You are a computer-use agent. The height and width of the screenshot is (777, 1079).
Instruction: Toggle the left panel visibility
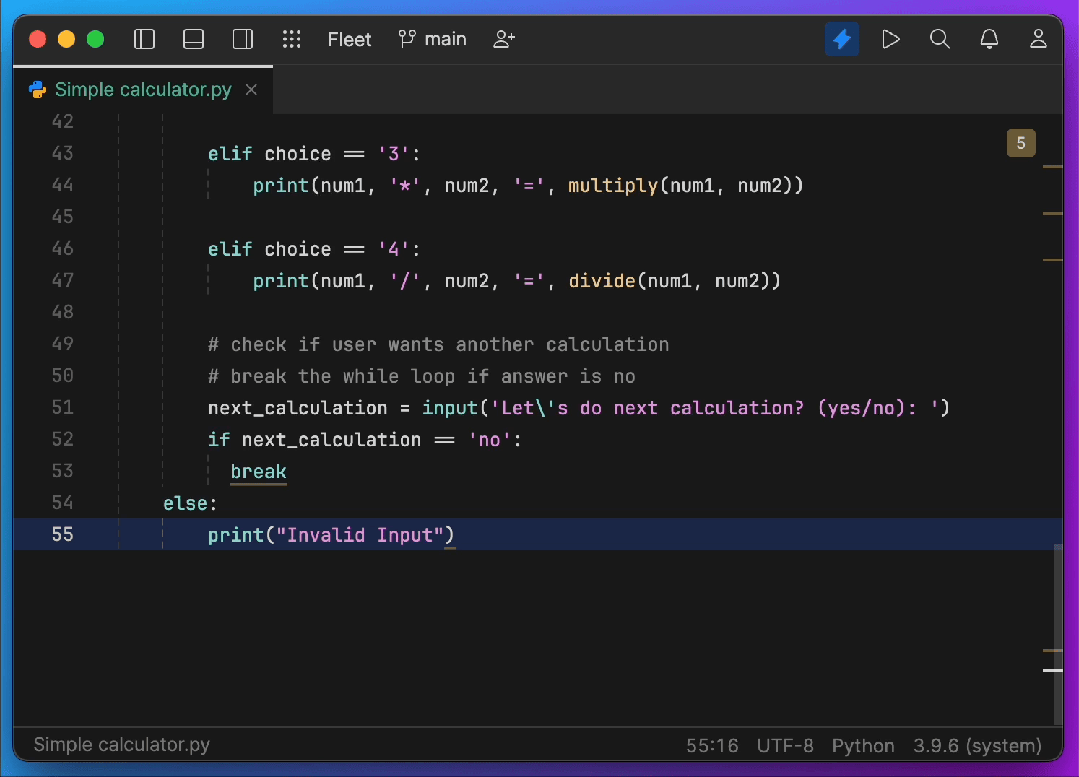pyautogui.click(x=144, y=39)
